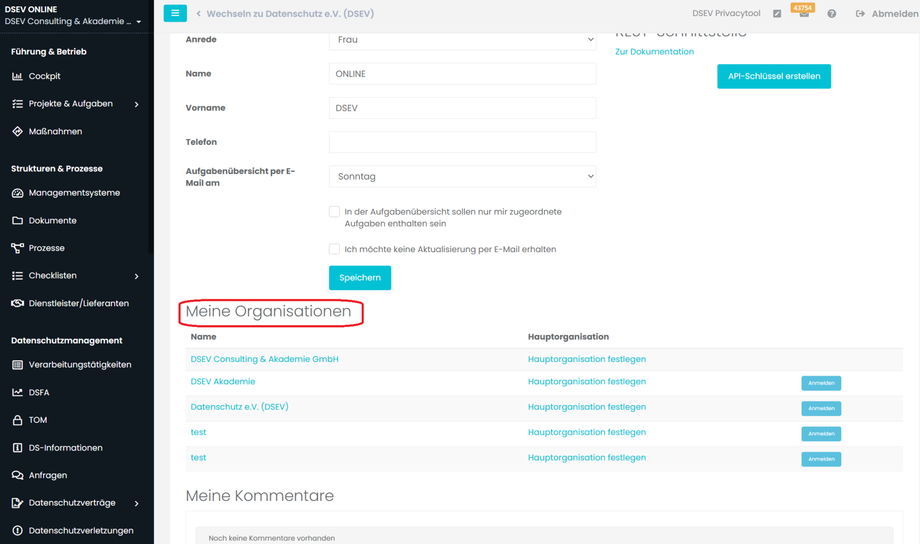Screen dimensions: 920x544
Task: Enable only-my-assigned-tasks checkbox
Action: pyautogui.click(x=335, y=212)
